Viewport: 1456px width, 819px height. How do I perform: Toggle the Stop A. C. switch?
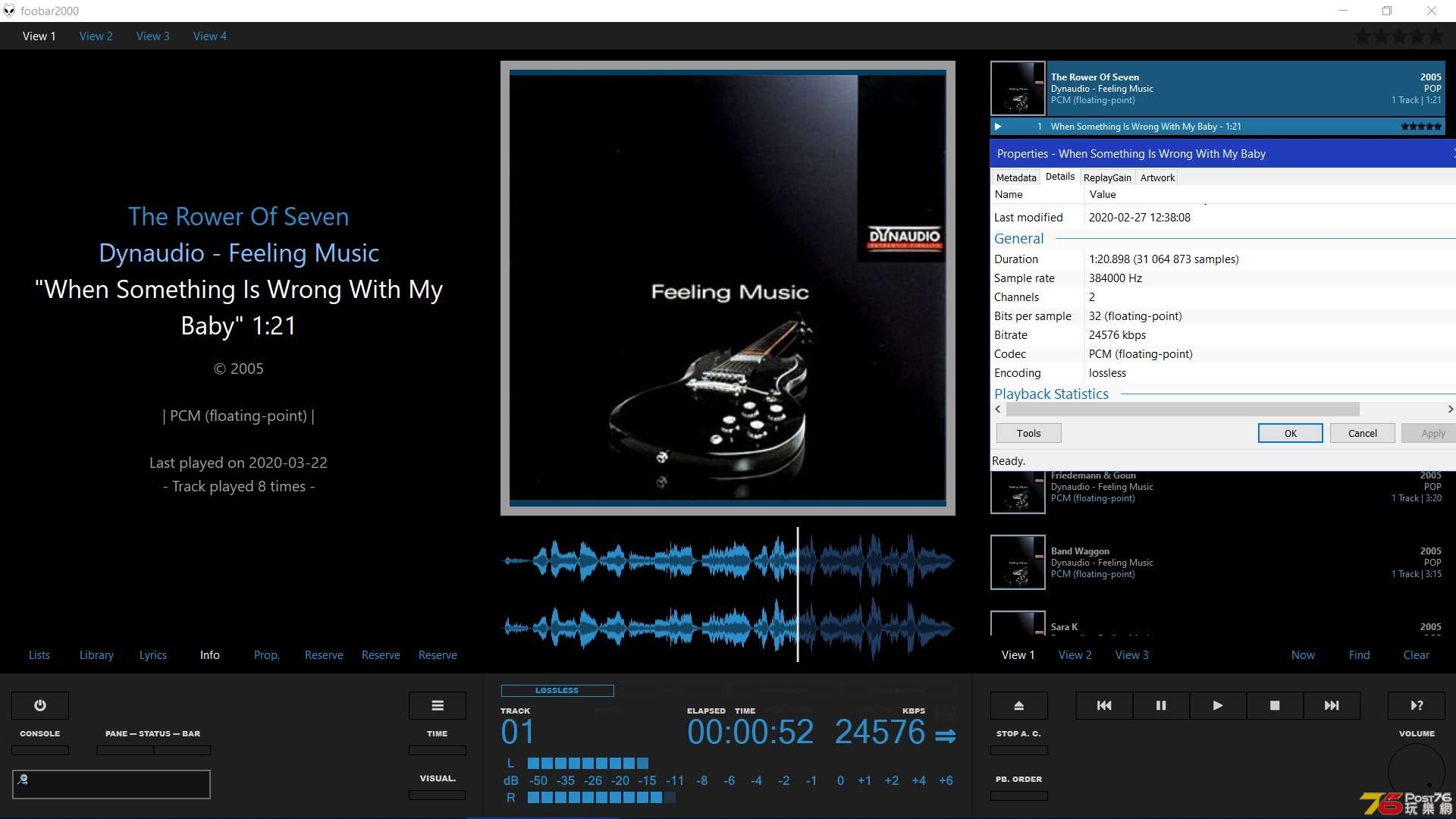1019,750
